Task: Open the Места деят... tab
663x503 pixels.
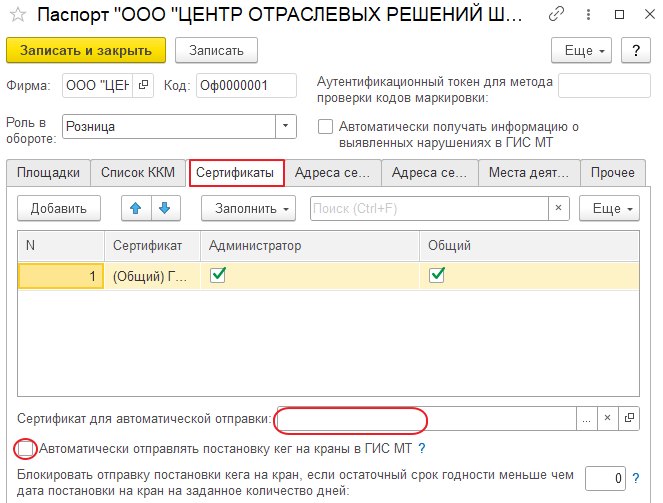Action: click(x=529, y=172)
